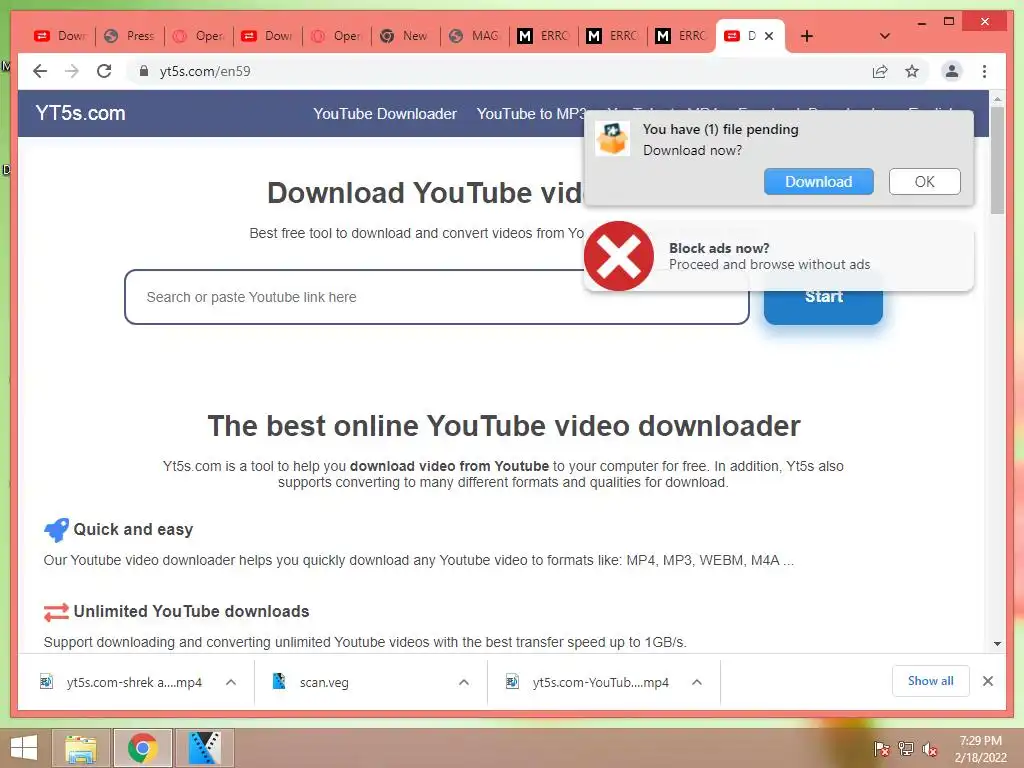Close the active yt5s tab
The height and width of the screenshot is (768, 1024).
(x=769, y=36)
